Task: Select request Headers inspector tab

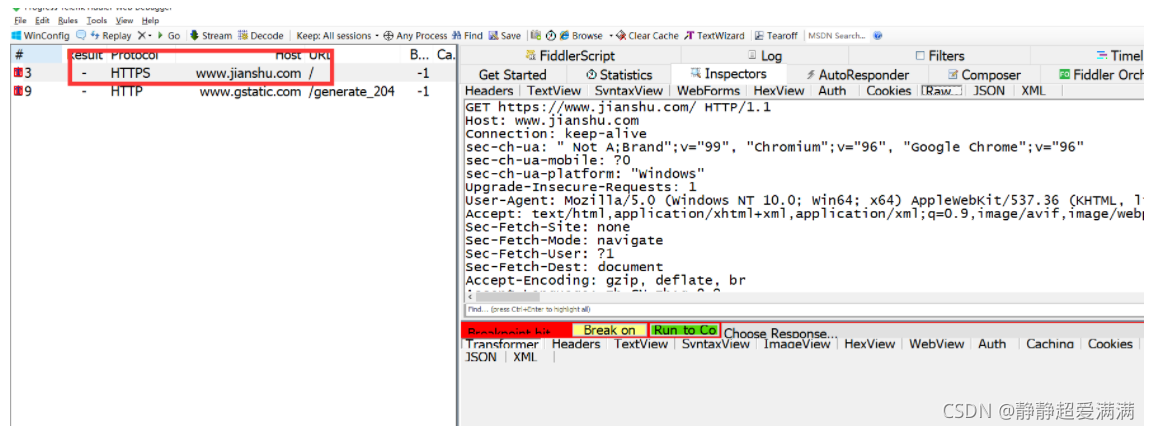Action: 489,91
